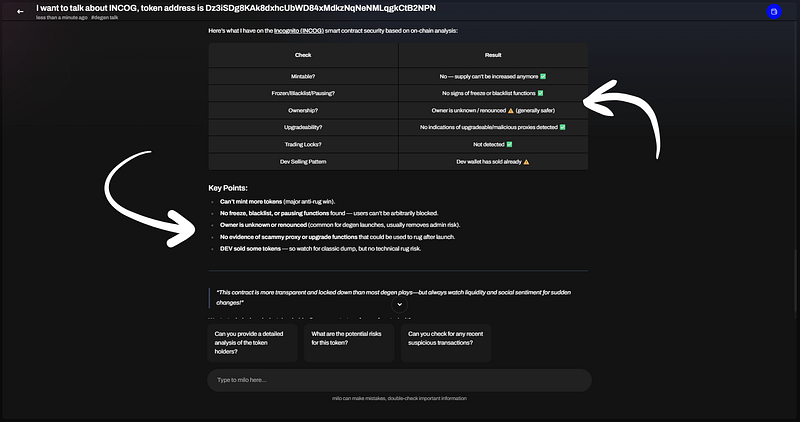
Task: Click the green checkmark in the Upgradeability row
Action: [x=563, y=127]
